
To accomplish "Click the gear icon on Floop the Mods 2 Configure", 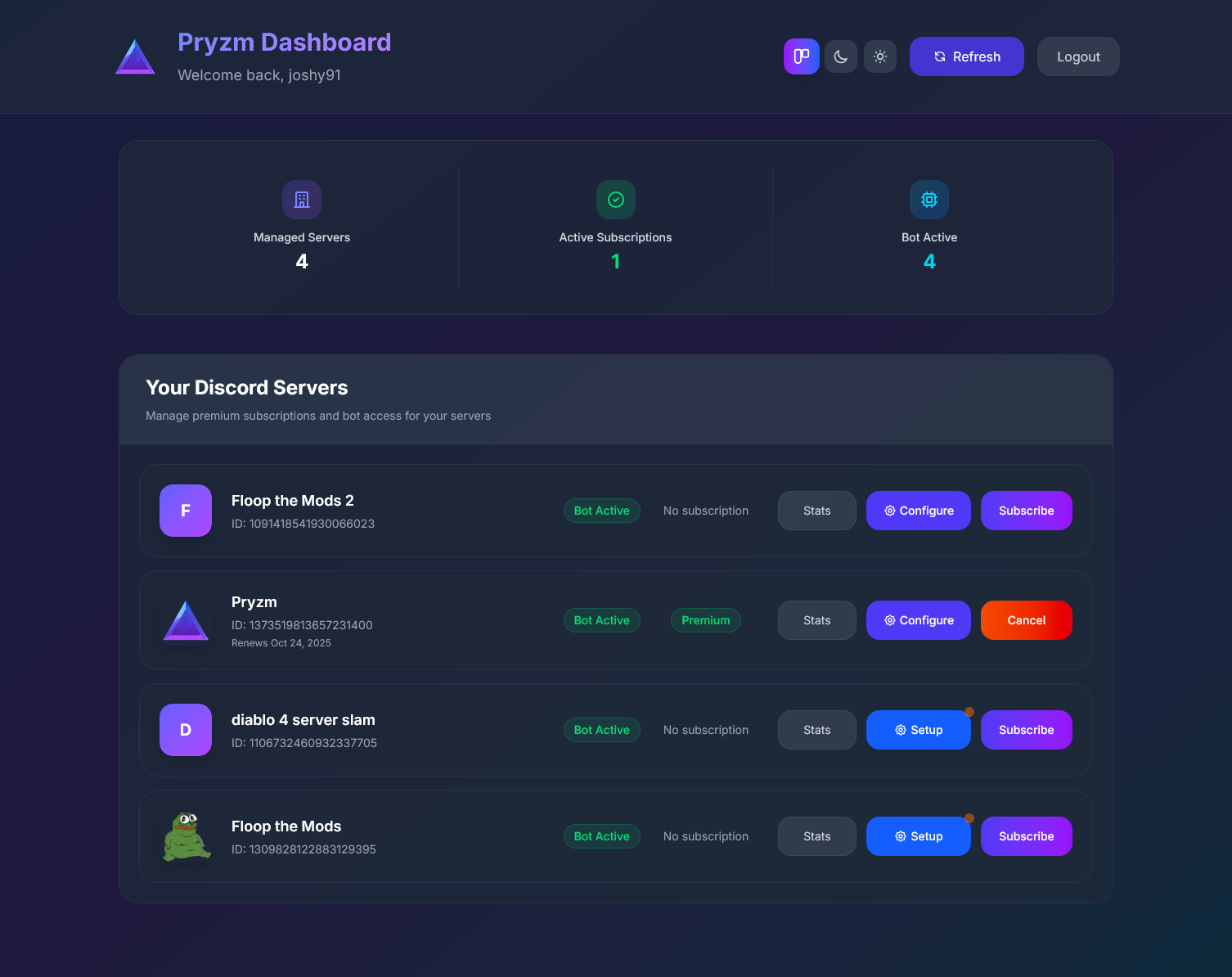I will [889, 510].
